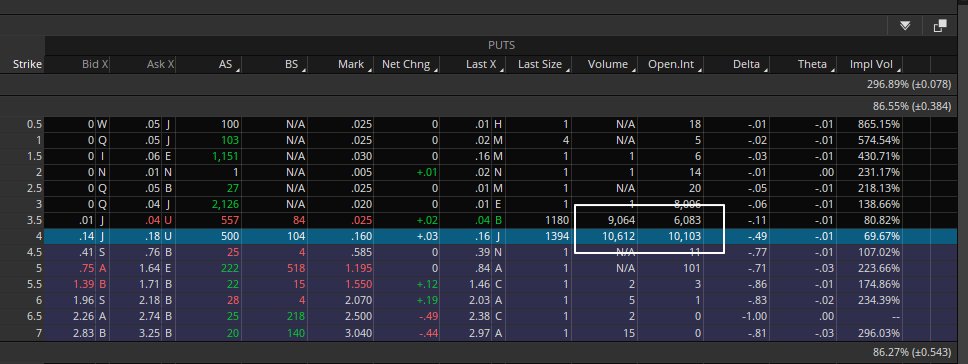The height and width of the screenshot is (364, 968).
Task: Click the Bid X column header
Action: click(95, 64)
